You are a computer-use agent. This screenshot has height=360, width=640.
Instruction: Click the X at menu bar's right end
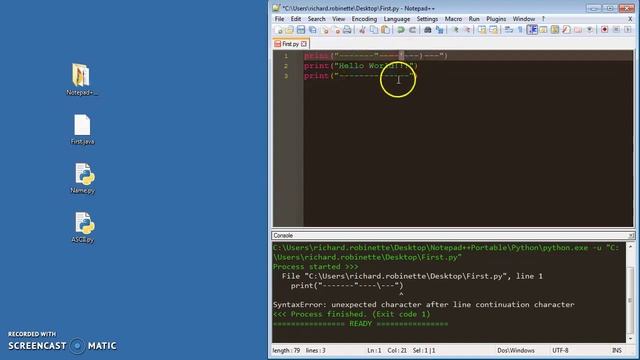point(630,19)
